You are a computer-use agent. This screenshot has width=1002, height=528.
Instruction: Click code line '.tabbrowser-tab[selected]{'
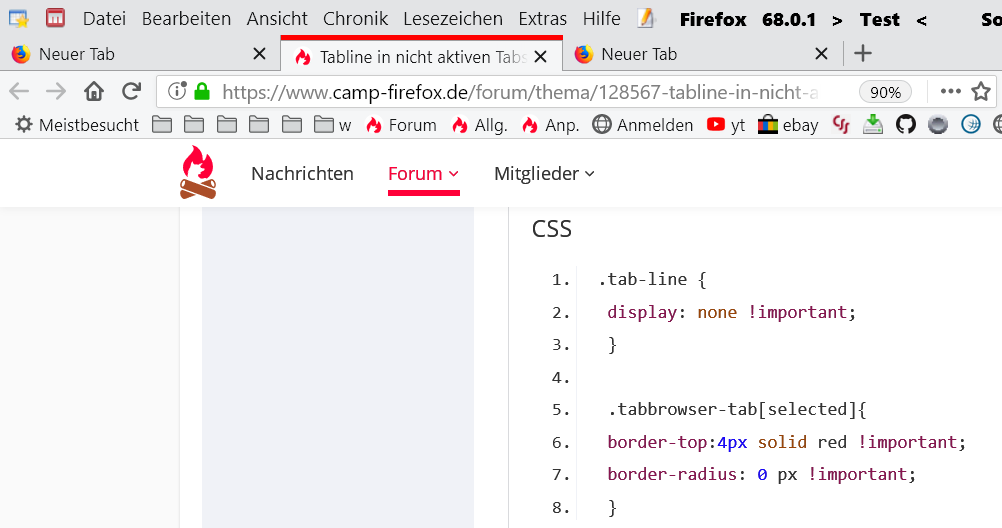(x=737, y=409)
